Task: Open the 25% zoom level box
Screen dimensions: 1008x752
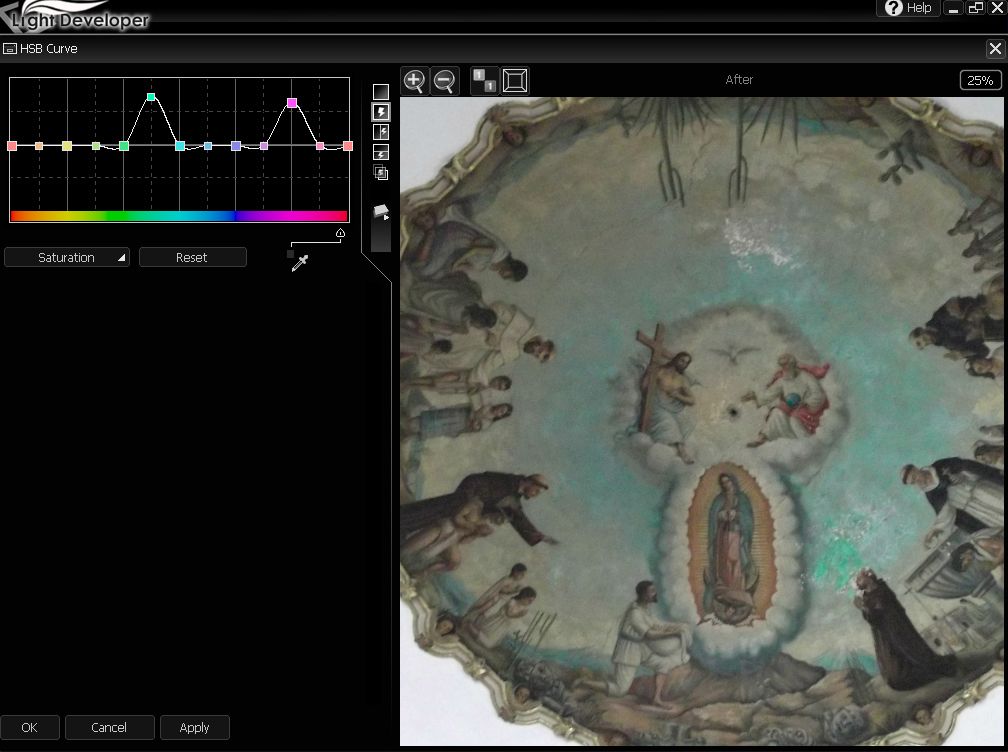Action: click(979, 81)
